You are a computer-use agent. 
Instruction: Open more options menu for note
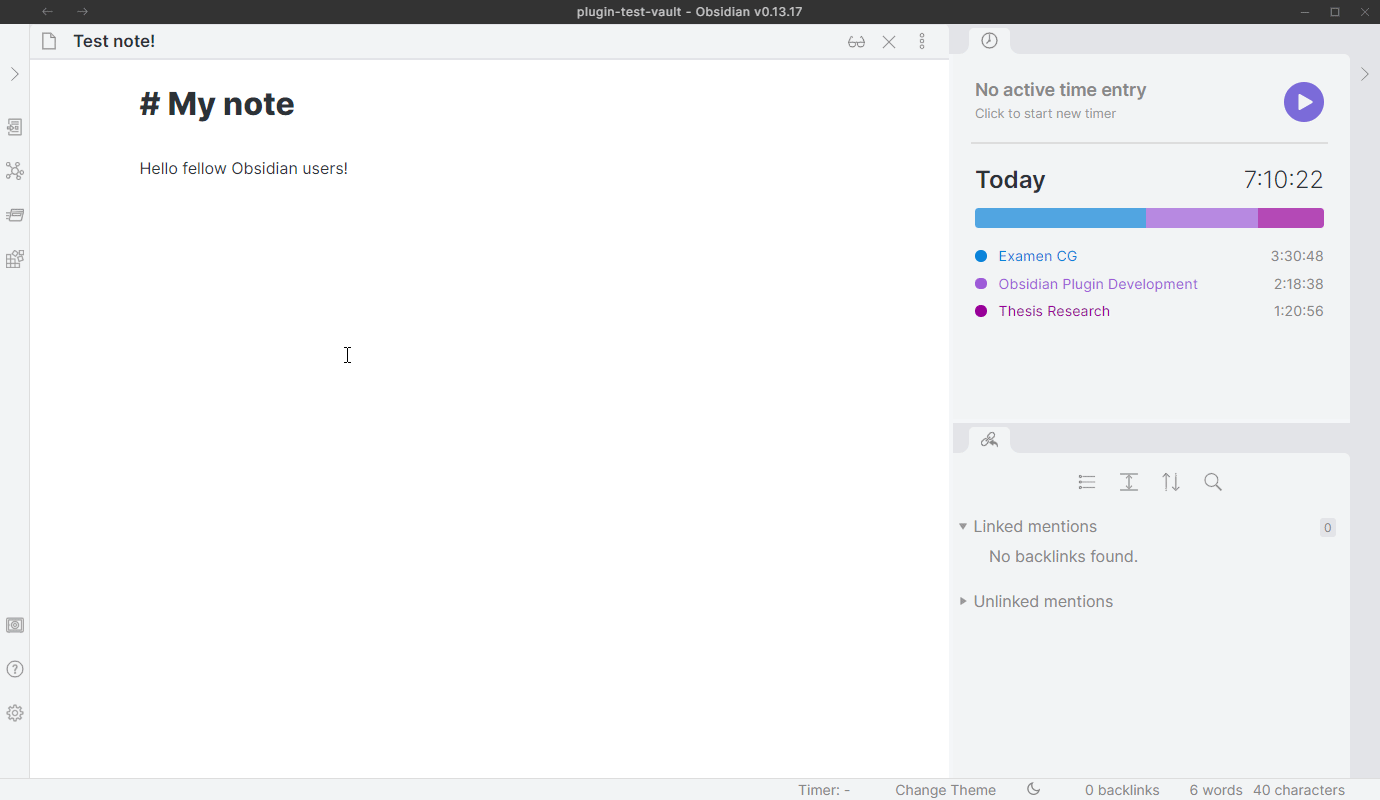(x=922, y=42)
